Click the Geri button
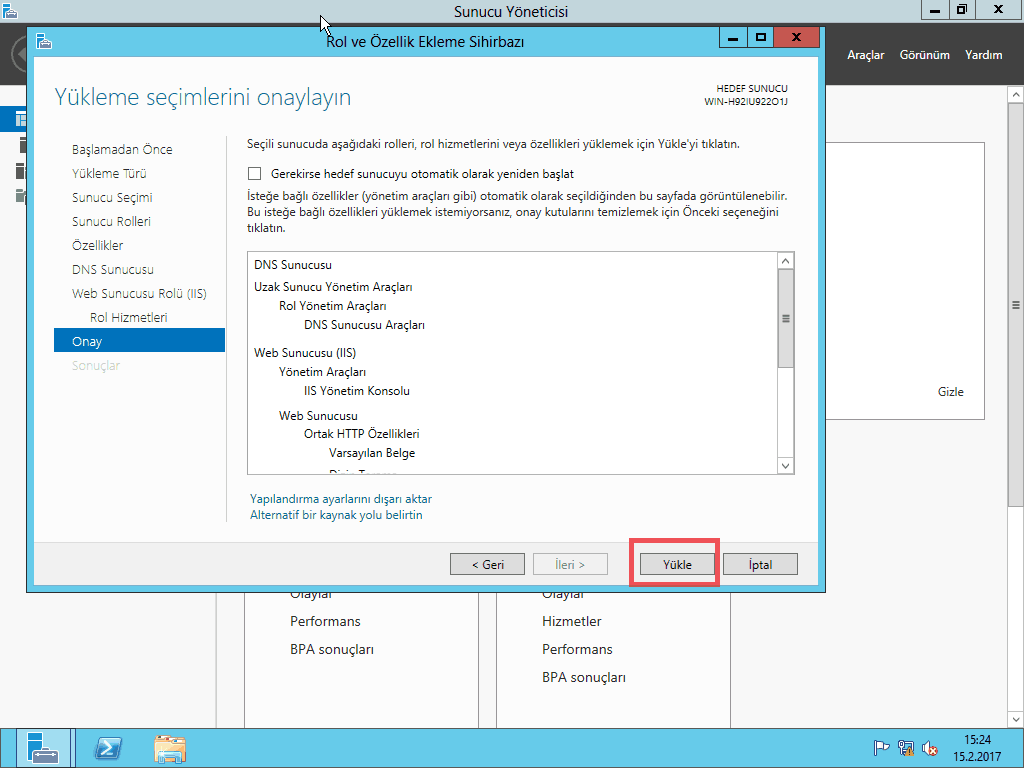1024x768 pixels. click(487, 564)
